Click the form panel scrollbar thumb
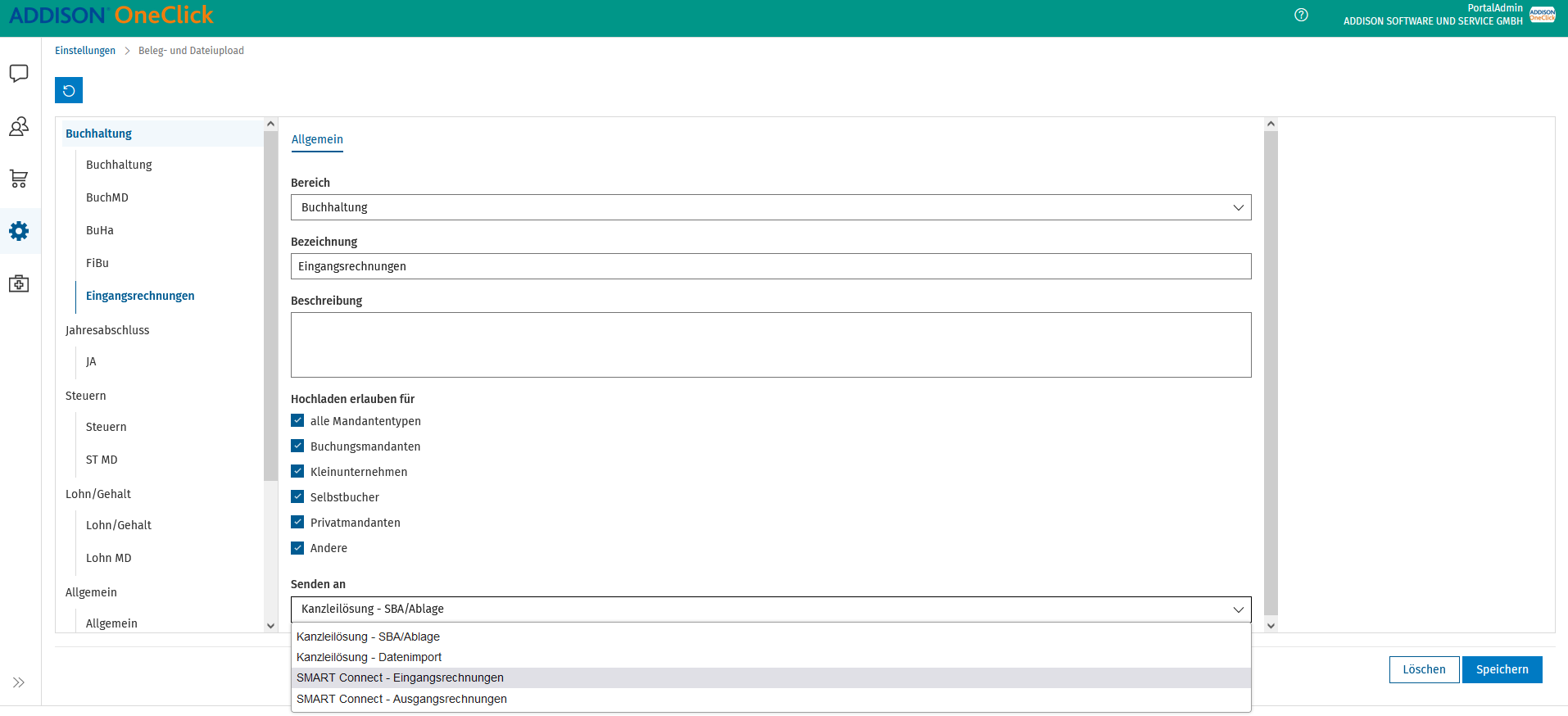 [1271, 373]
